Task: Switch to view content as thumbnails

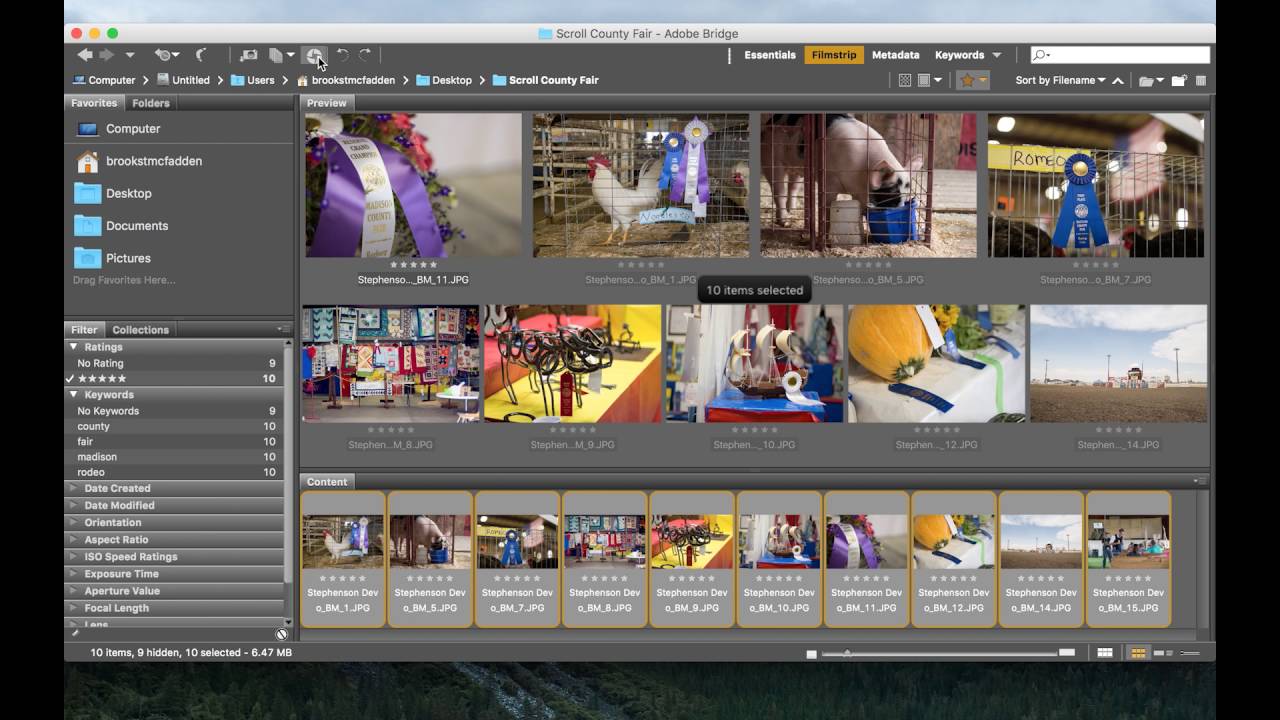Action: [x=1138, y=653]
